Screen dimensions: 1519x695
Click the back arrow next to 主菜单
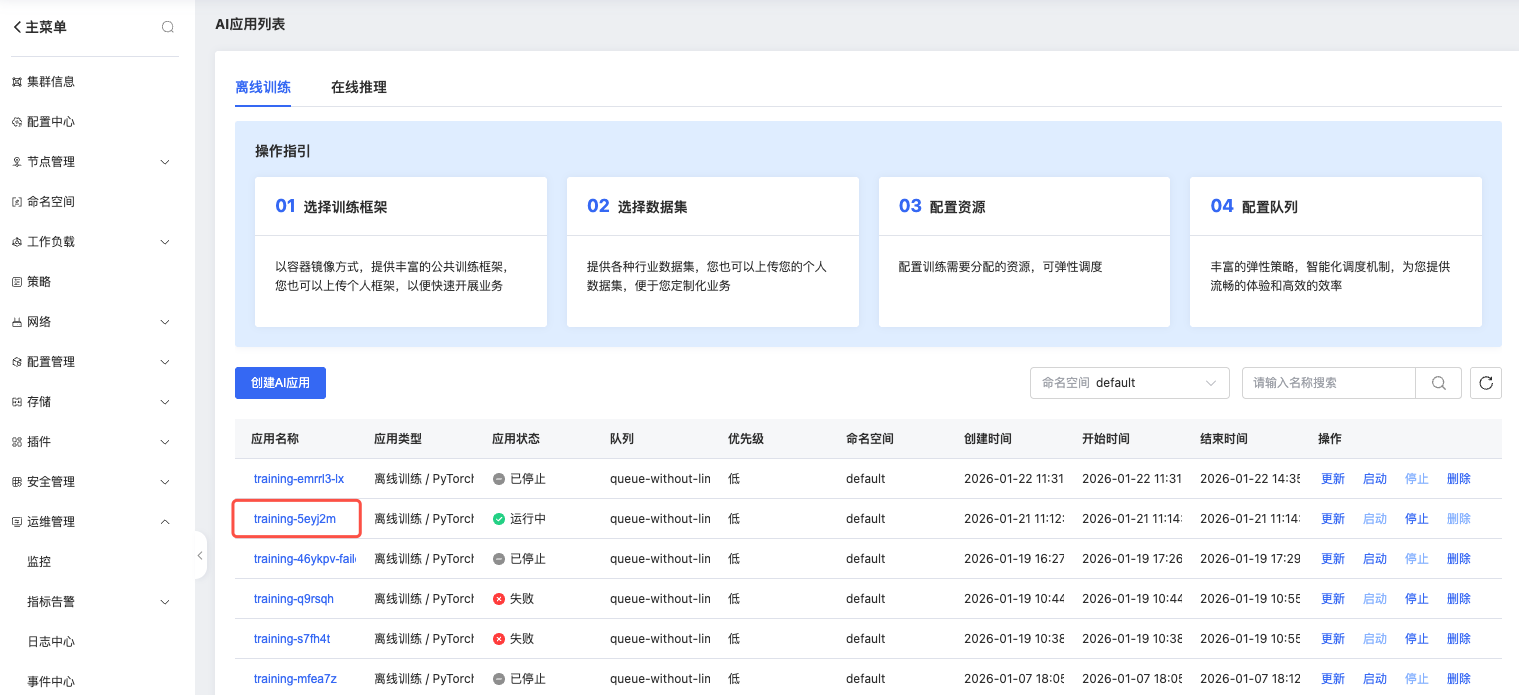tap(17, 27)
